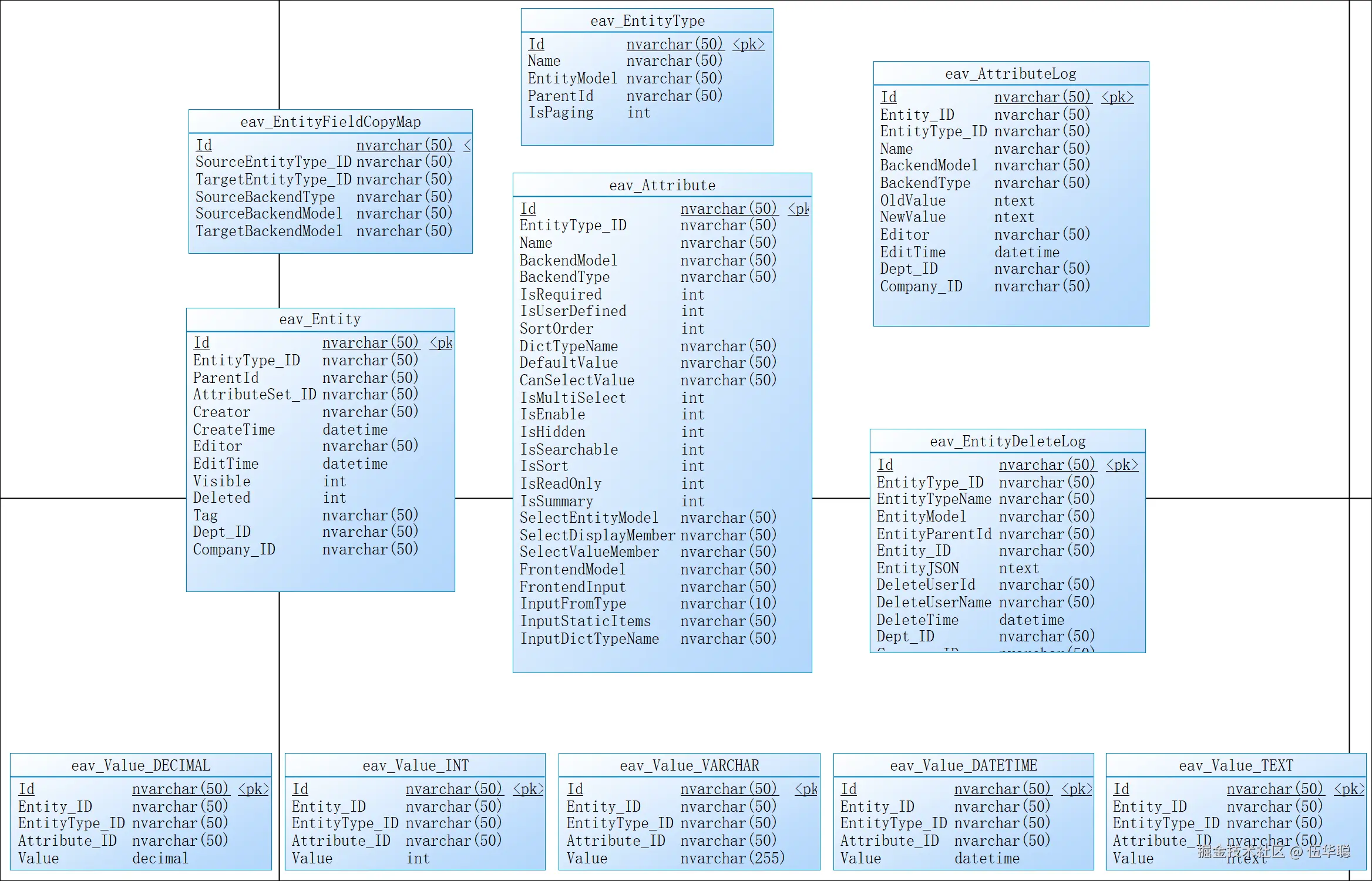Screen dimensions: 1372x881
Task: Click TargetBackendModel row in eav_EntityFieldCopyMap
Action: (x=268, y=231)
